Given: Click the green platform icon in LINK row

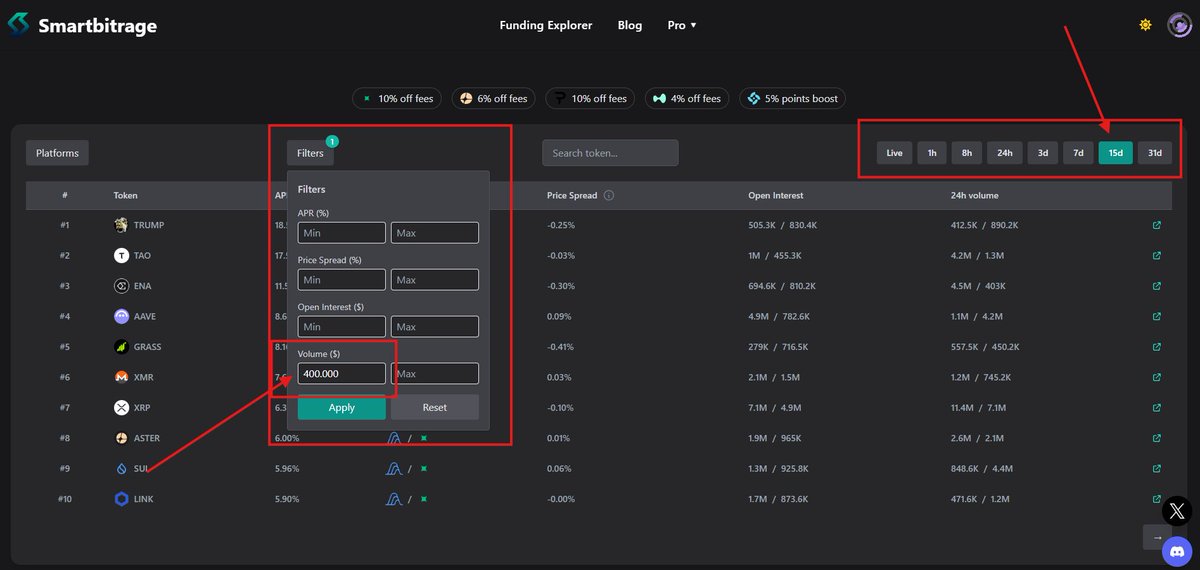Looking at the screenshot, I should point(423,499).
